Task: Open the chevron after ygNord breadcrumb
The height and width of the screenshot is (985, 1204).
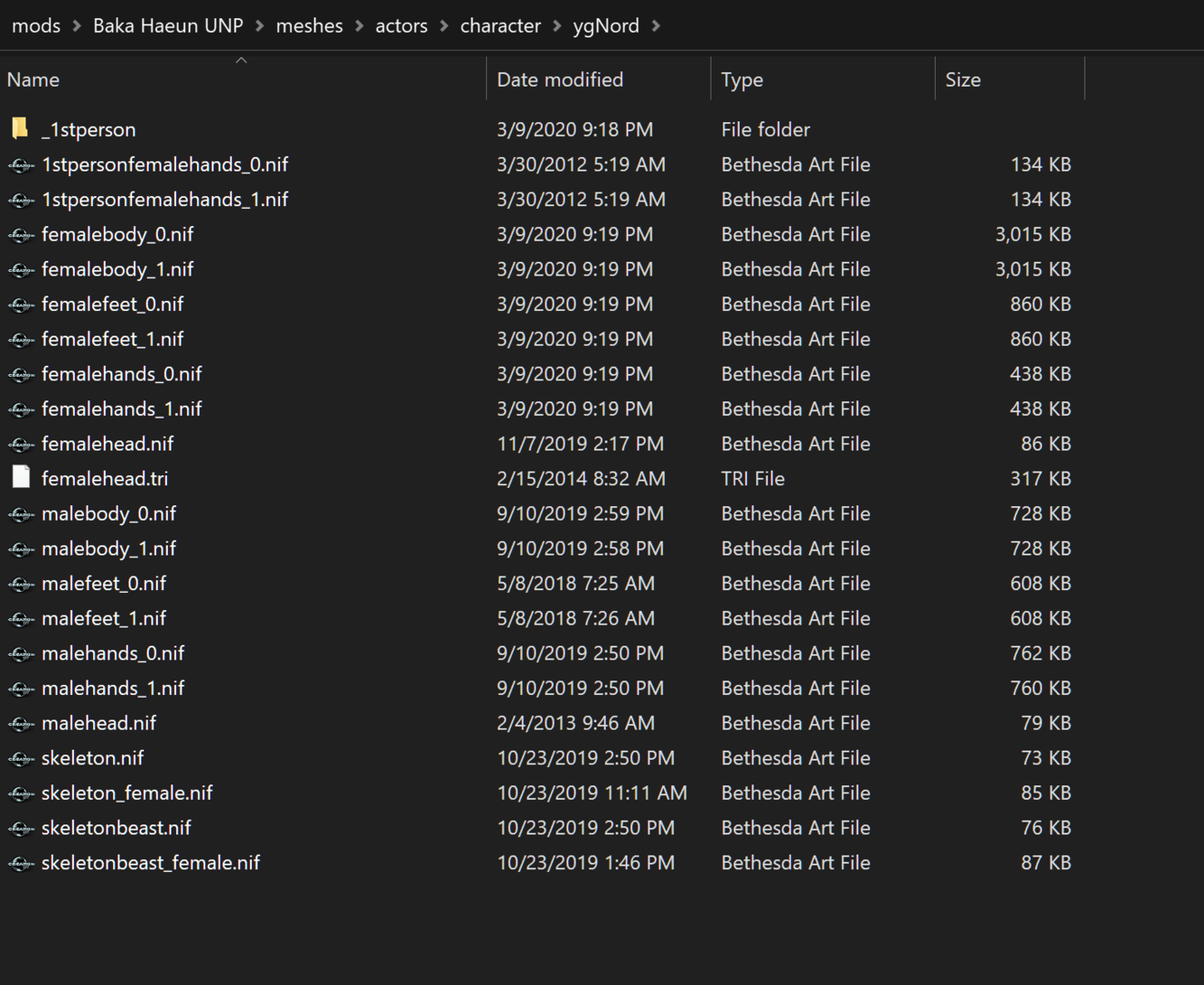Action: [x=656, y=26]
